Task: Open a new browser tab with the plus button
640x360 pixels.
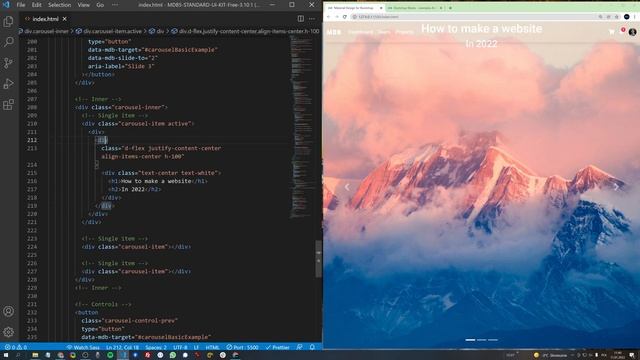Action: click(x=450, y=8)
